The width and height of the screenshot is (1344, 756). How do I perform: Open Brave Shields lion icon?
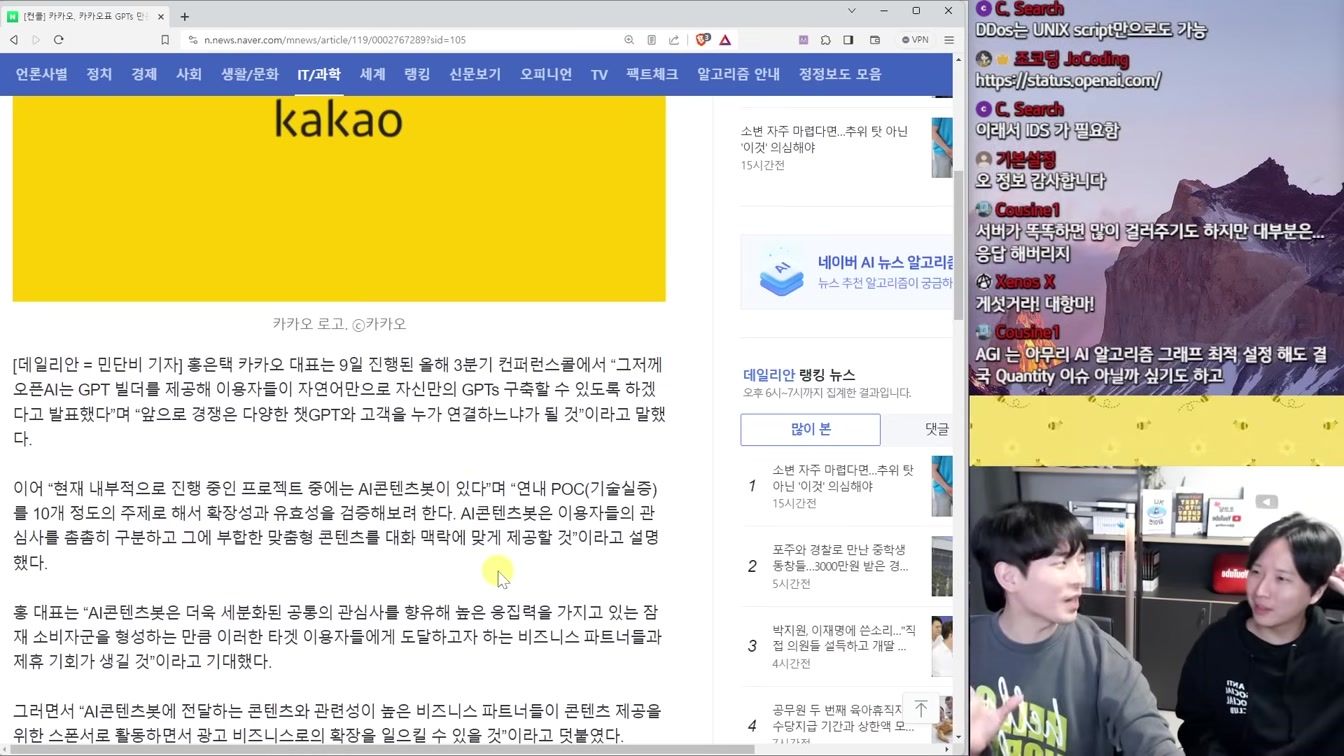coord(703,40)
